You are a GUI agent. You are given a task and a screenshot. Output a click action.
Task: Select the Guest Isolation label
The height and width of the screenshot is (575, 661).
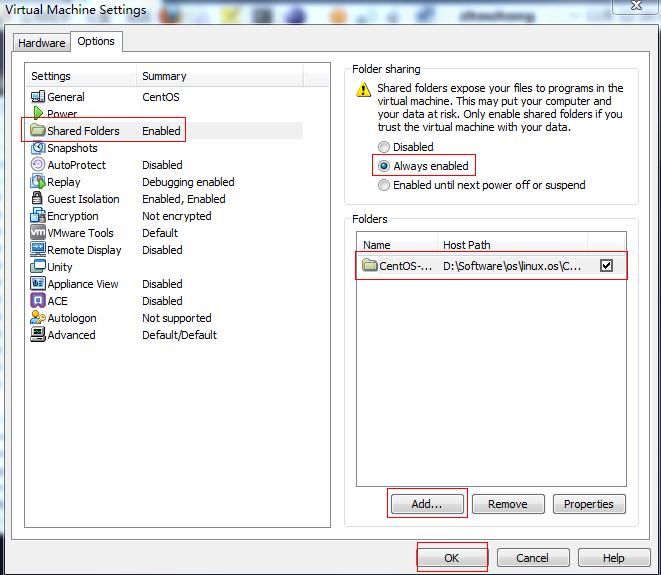pos(83,199)
